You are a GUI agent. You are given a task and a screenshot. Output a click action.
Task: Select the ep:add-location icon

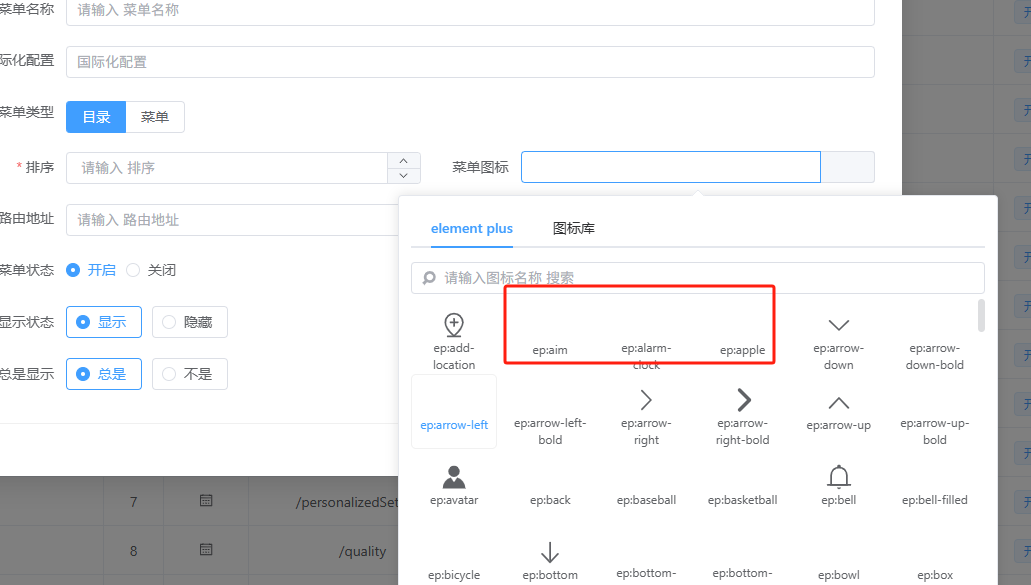(x=454, y=340)
